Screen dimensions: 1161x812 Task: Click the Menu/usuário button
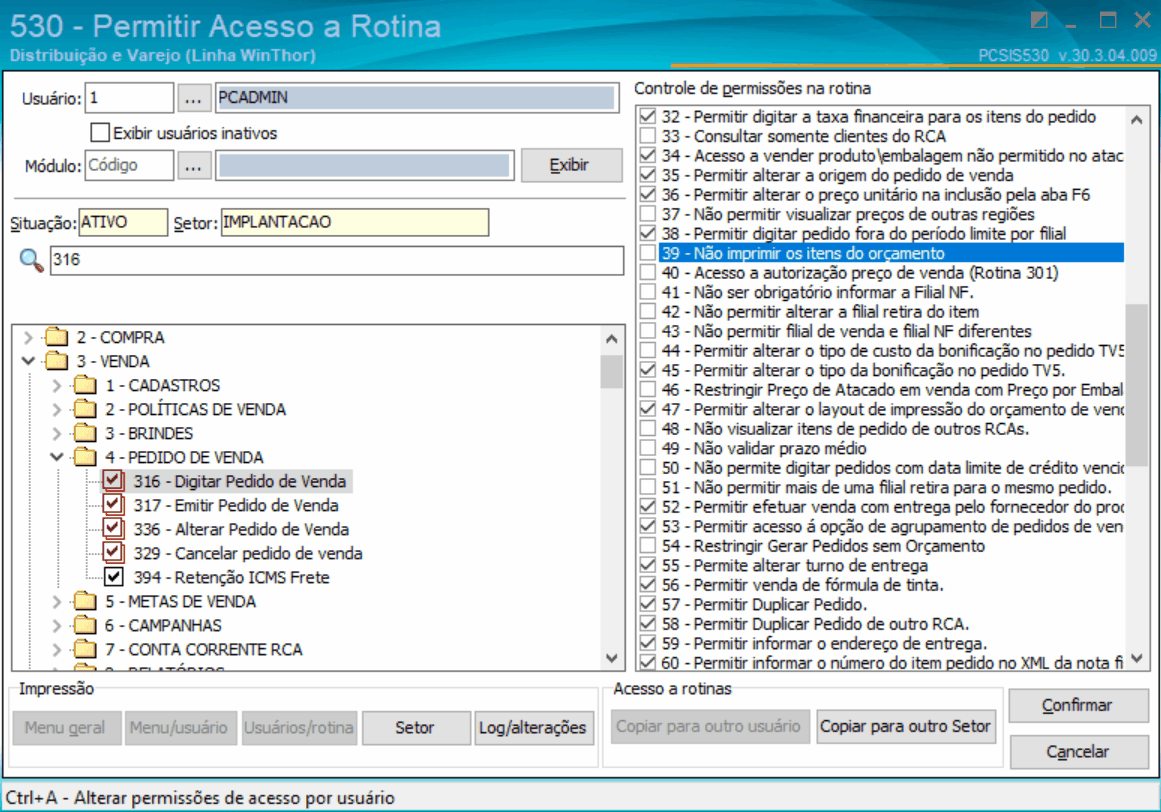(179, 728)
